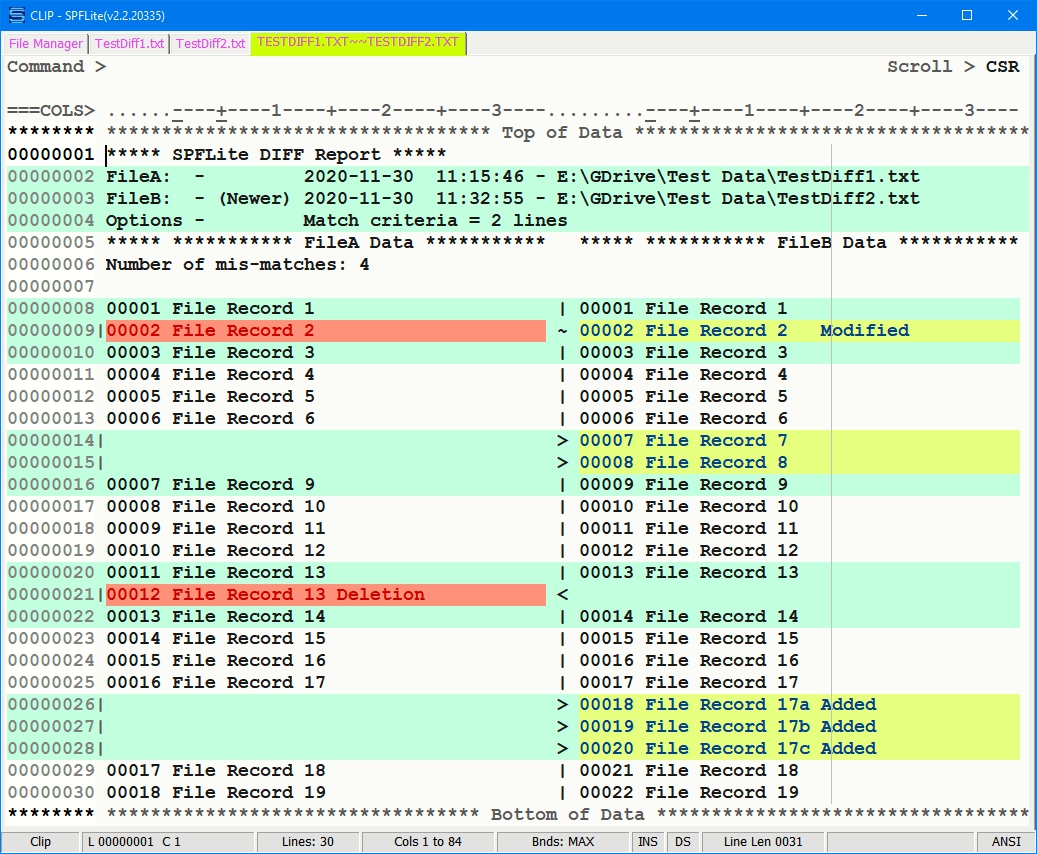Open the TestDiff1.txt tab
The image size is (1037, 854).
tap(129, 44)
